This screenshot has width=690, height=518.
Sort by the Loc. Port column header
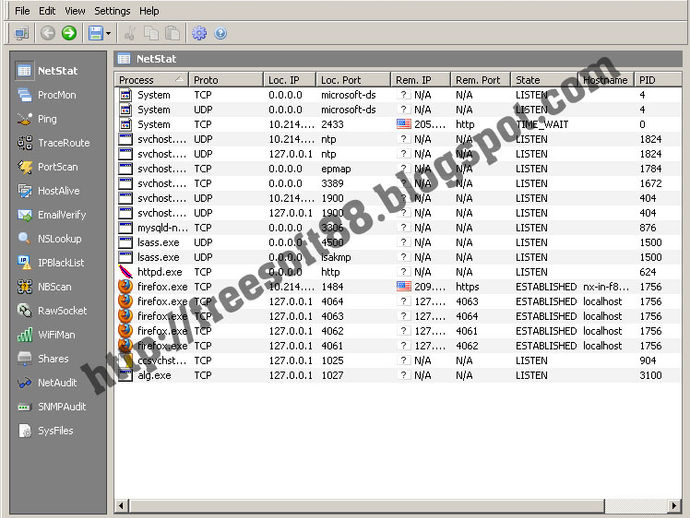[x=353, y=80]
